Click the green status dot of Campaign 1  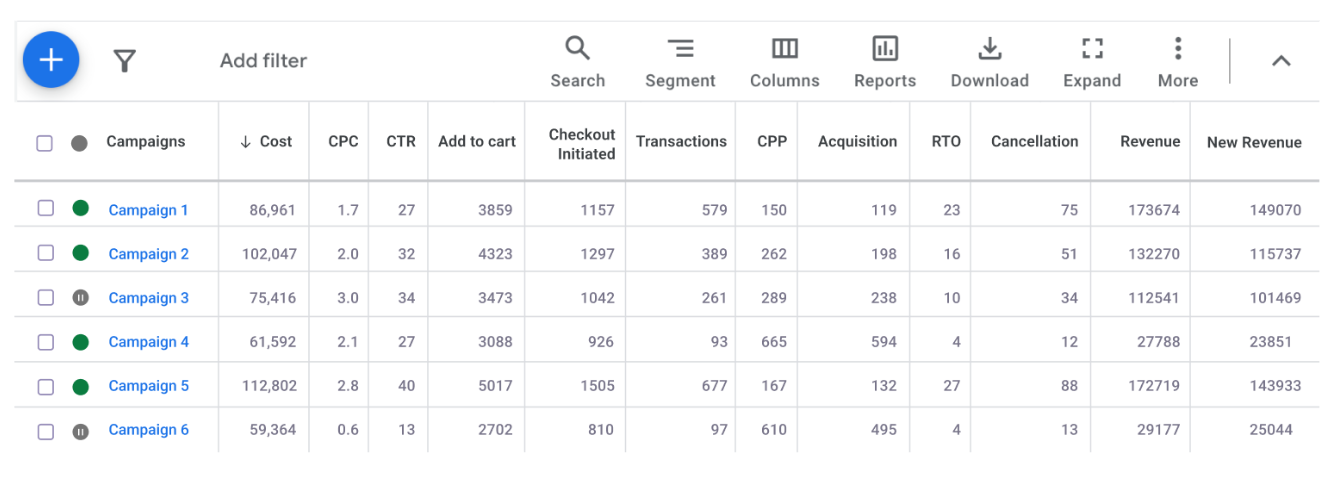[x=81, y=209]
